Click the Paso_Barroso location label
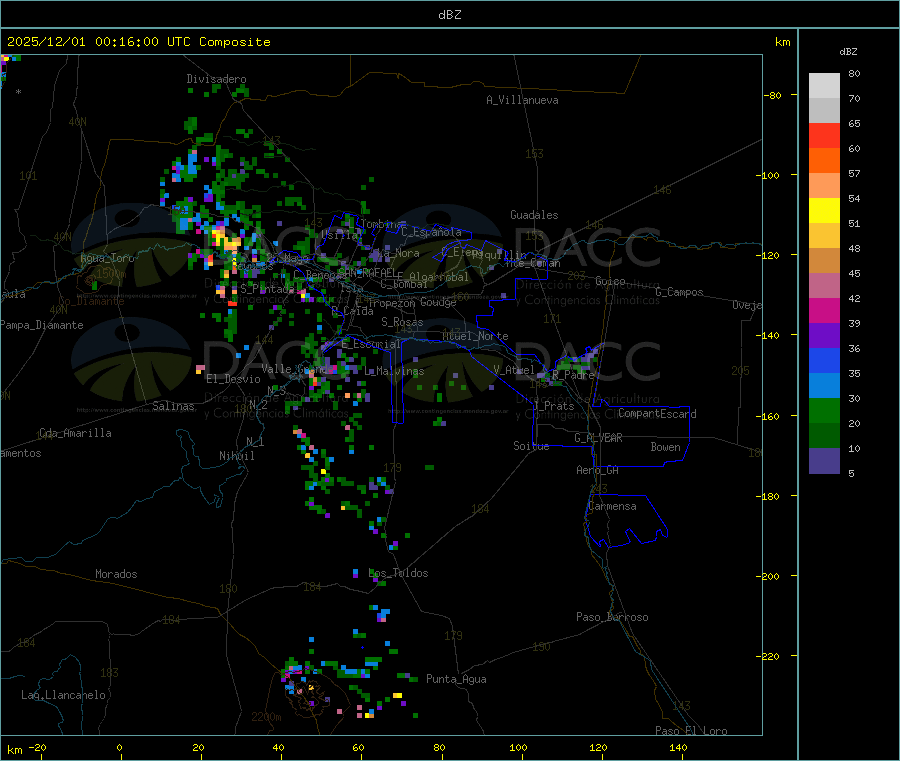 (x=612, y=617)
